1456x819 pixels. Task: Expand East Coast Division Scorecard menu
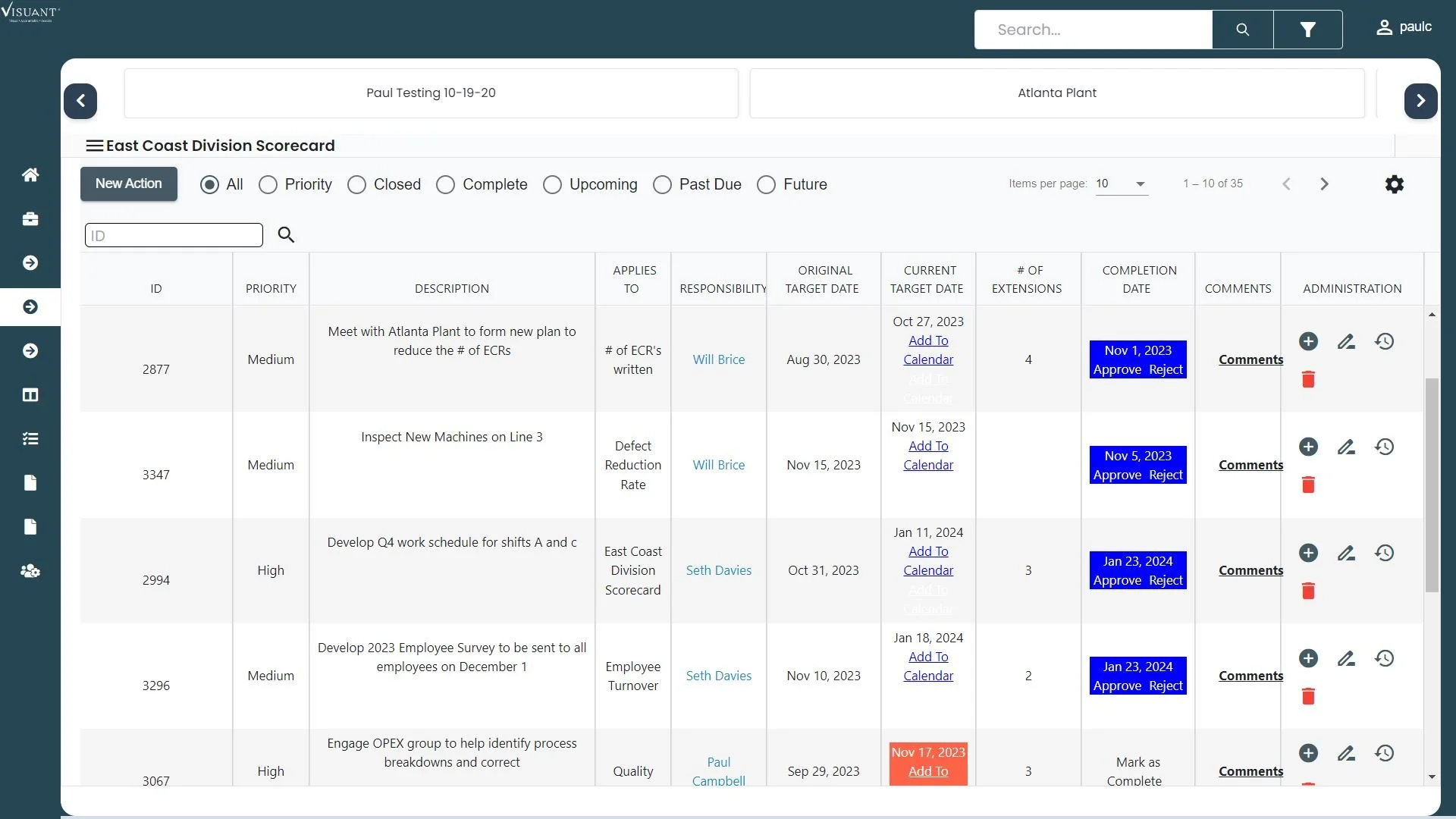pyautogui.click(x=94, y=146)
